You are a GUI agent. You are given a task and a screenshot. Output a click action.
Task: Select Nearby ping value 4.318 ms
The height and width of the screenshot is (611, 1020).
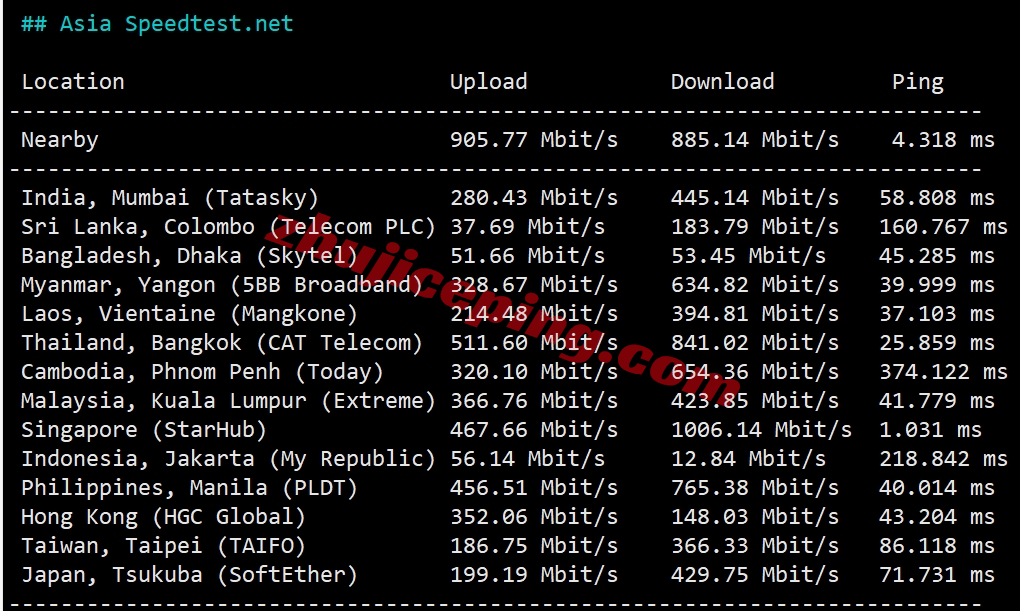point(943,140)
